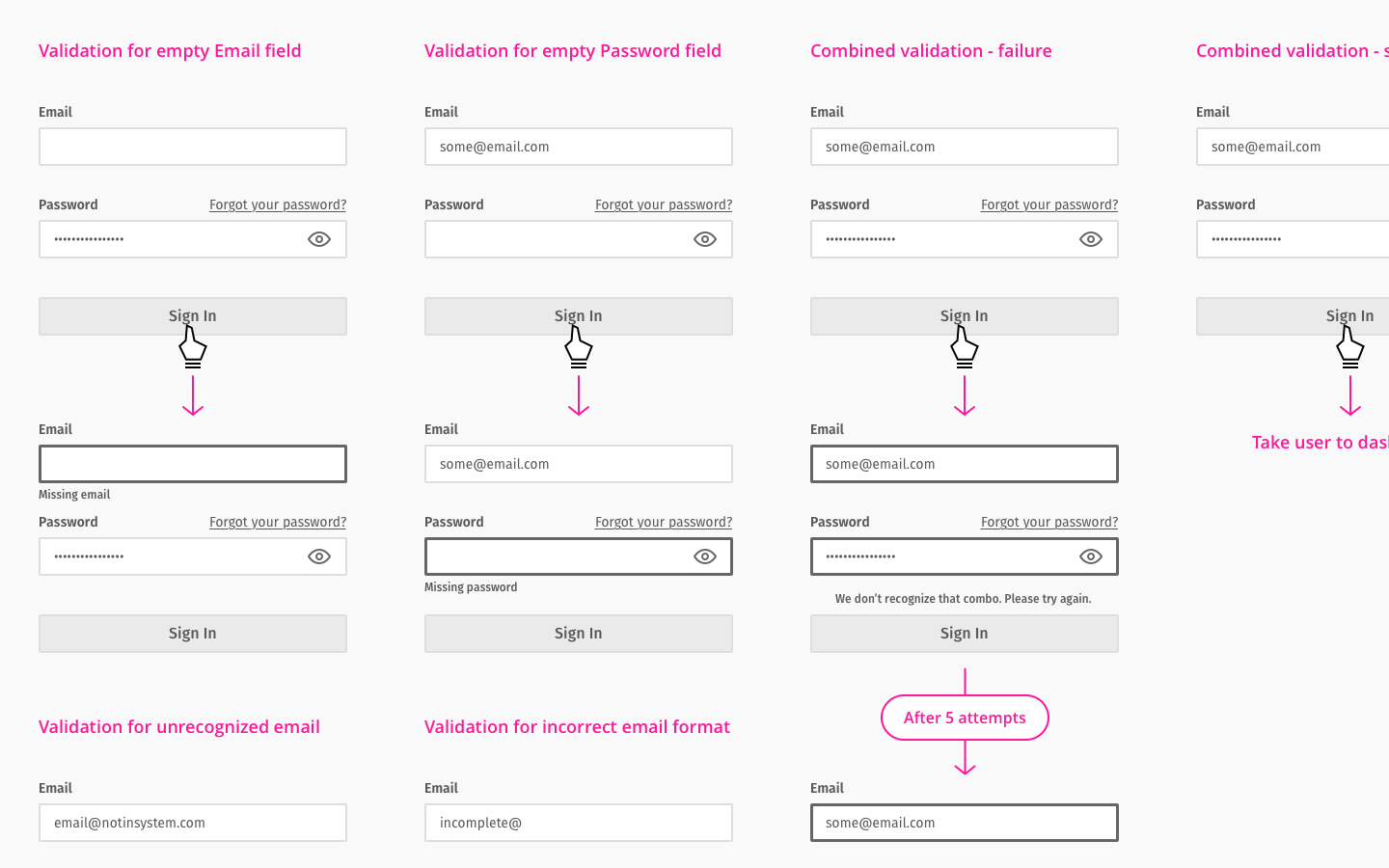Follow "Forgot your password?" link in top Combined failure form
The width and height of the screenshot is (1389, 868).
point(1049,204)
